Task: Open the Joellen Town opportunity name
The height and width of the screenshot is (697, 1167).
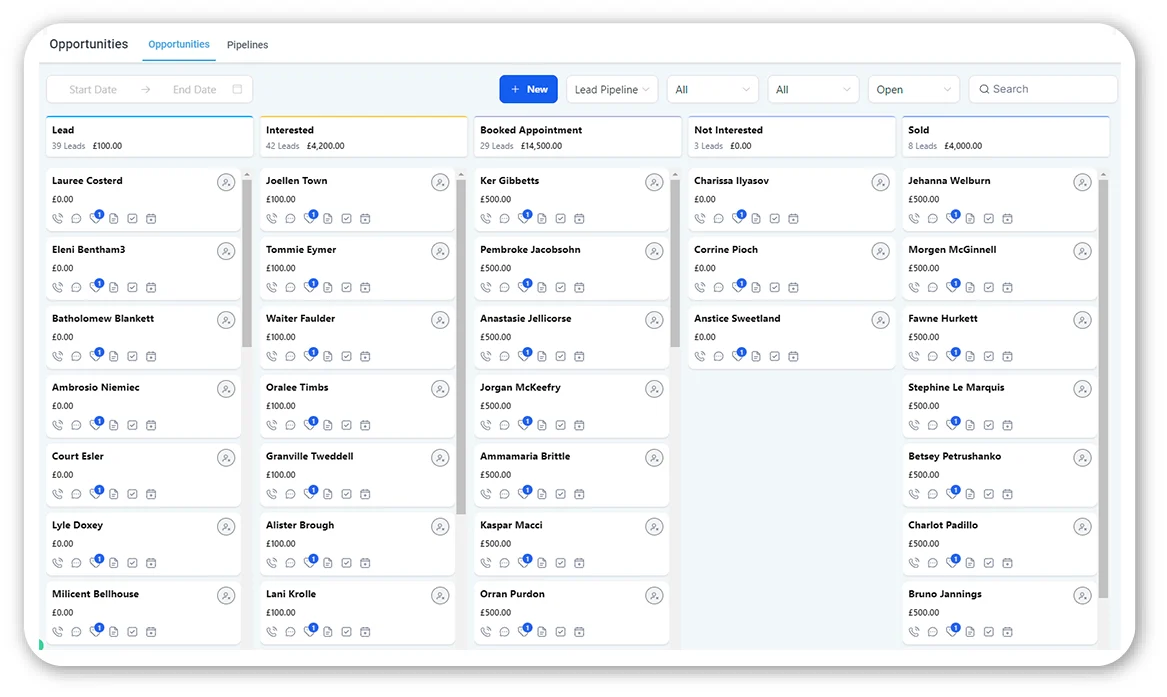Action: point(296,181)
